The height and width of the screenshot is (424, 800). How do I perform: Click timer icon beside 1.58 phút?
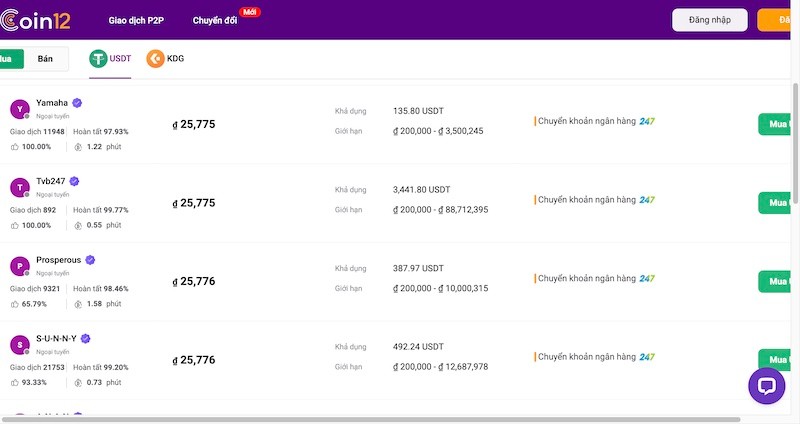click(78, 304)
